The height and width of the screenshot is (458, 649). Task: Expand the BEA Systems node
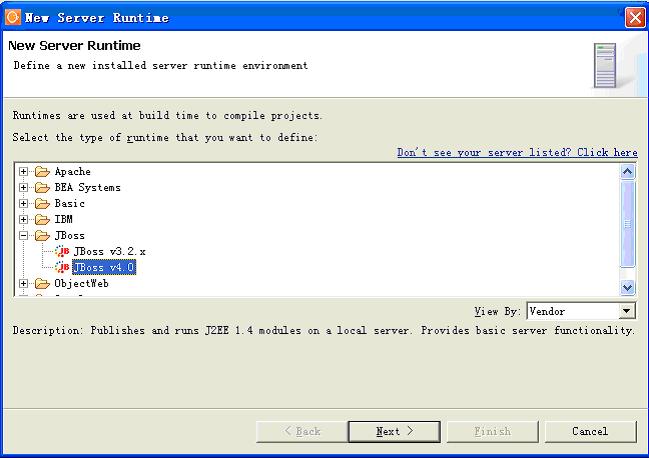24,187
